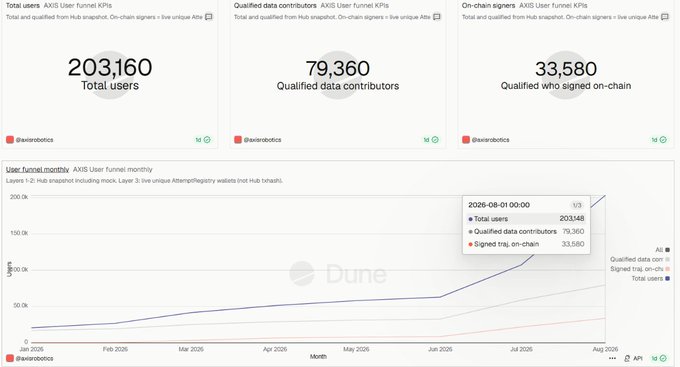Open the API option for the chart
The width and height of the screenshot is (680, 367).
[x=633, y=358]
